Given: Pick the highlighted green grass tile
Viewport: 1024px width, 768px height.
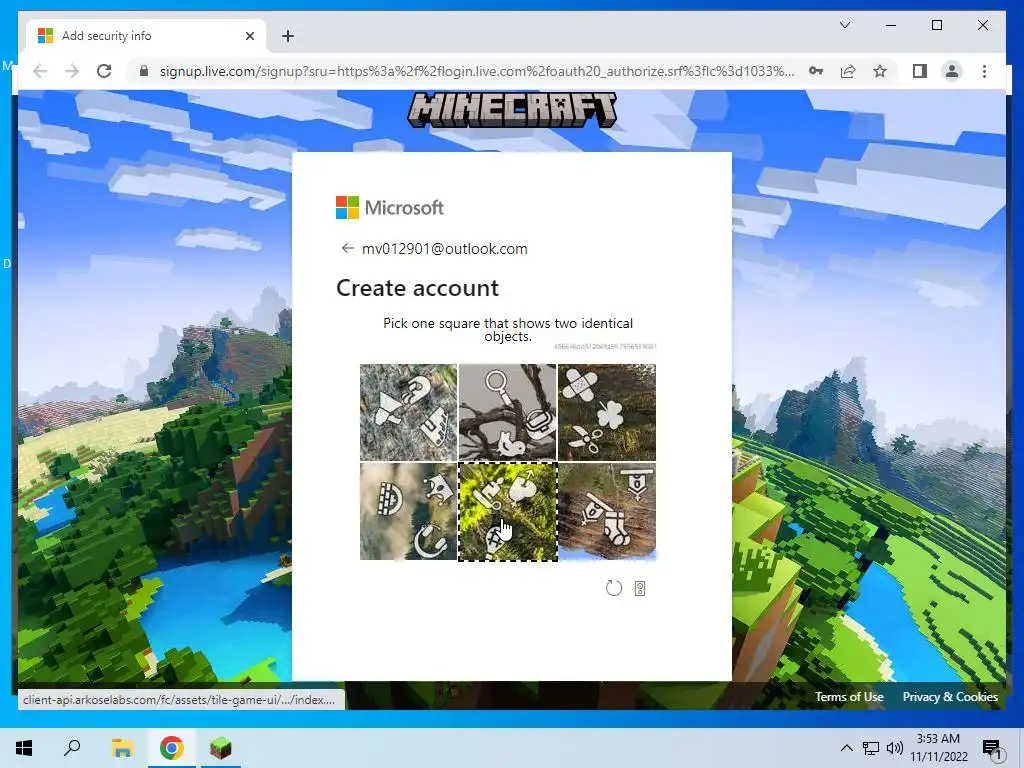Looking at the screenshot, I should click(507, 511).
